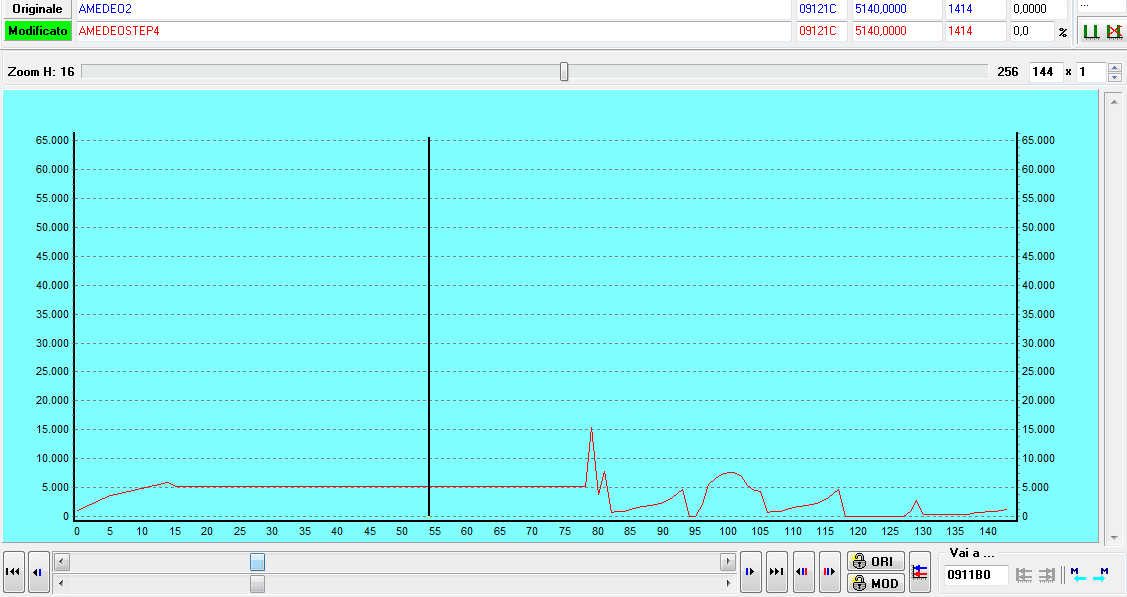Click the Vai a address field
The image size is (1127, 597).
pos(974,575)
